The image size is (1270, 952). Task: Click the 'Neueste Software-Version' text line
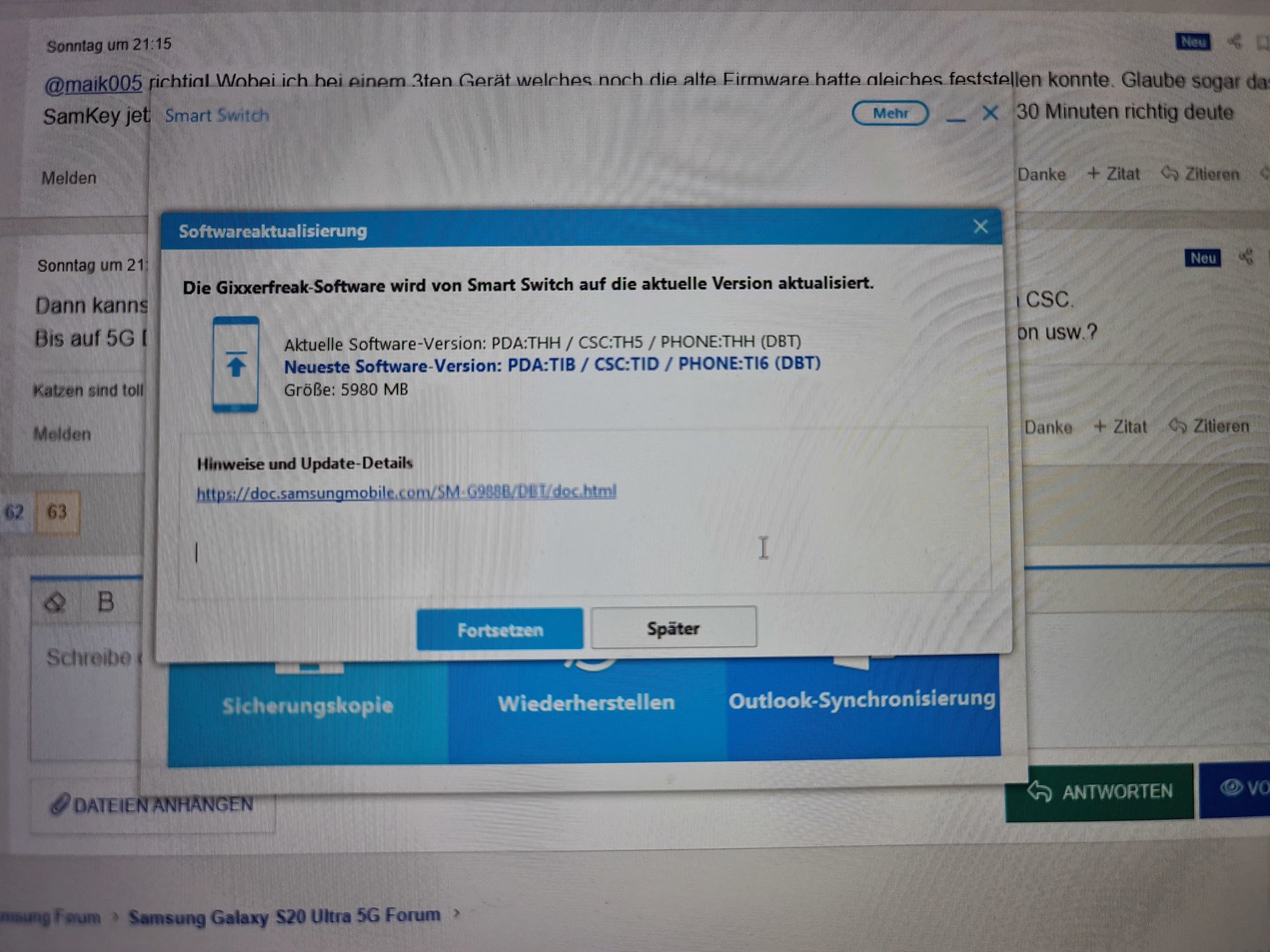(x=552, y=365)
